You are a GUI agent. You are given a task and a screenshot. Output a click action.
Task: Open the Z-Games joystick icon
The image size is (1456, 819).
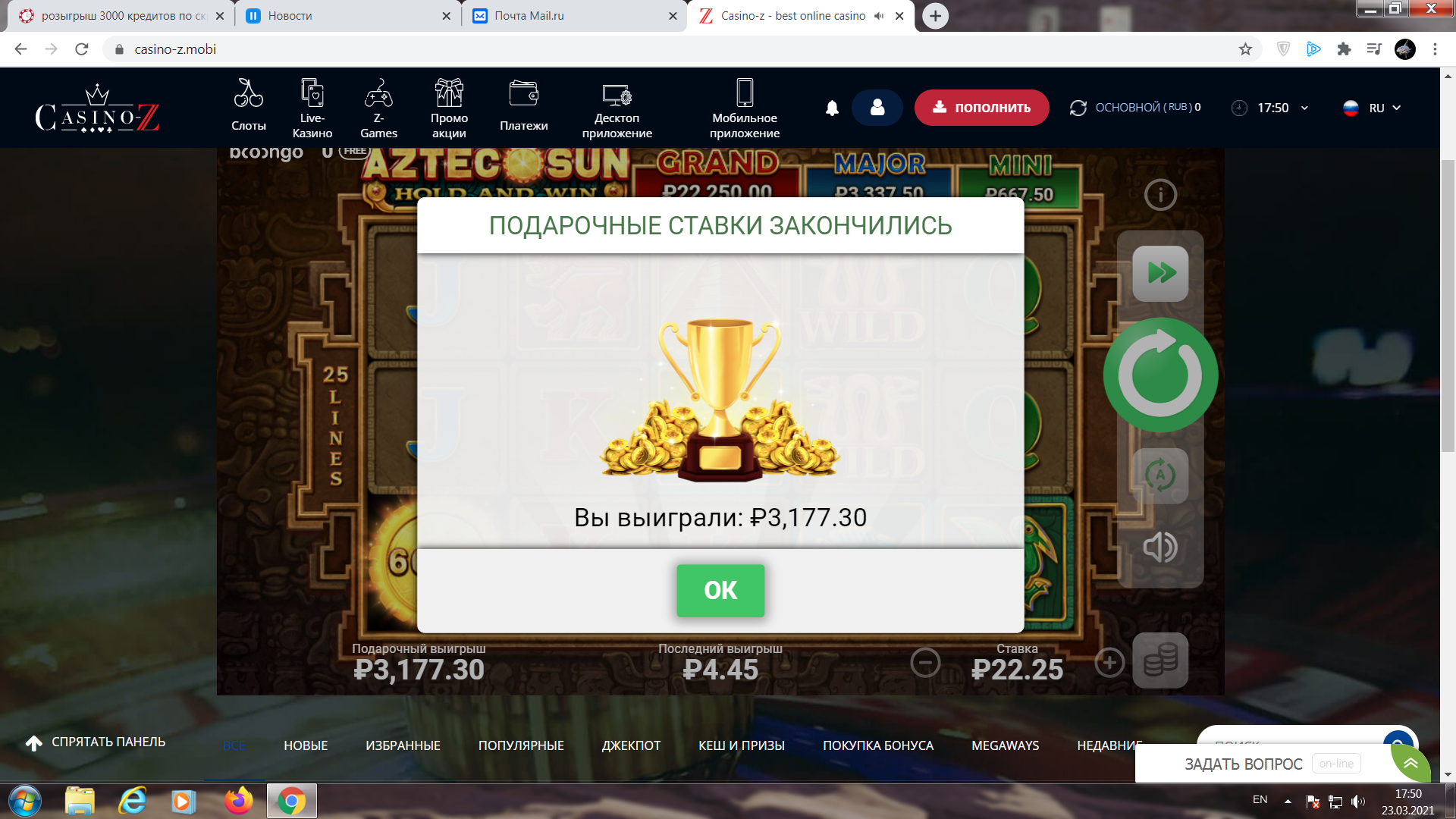(378, 93)
